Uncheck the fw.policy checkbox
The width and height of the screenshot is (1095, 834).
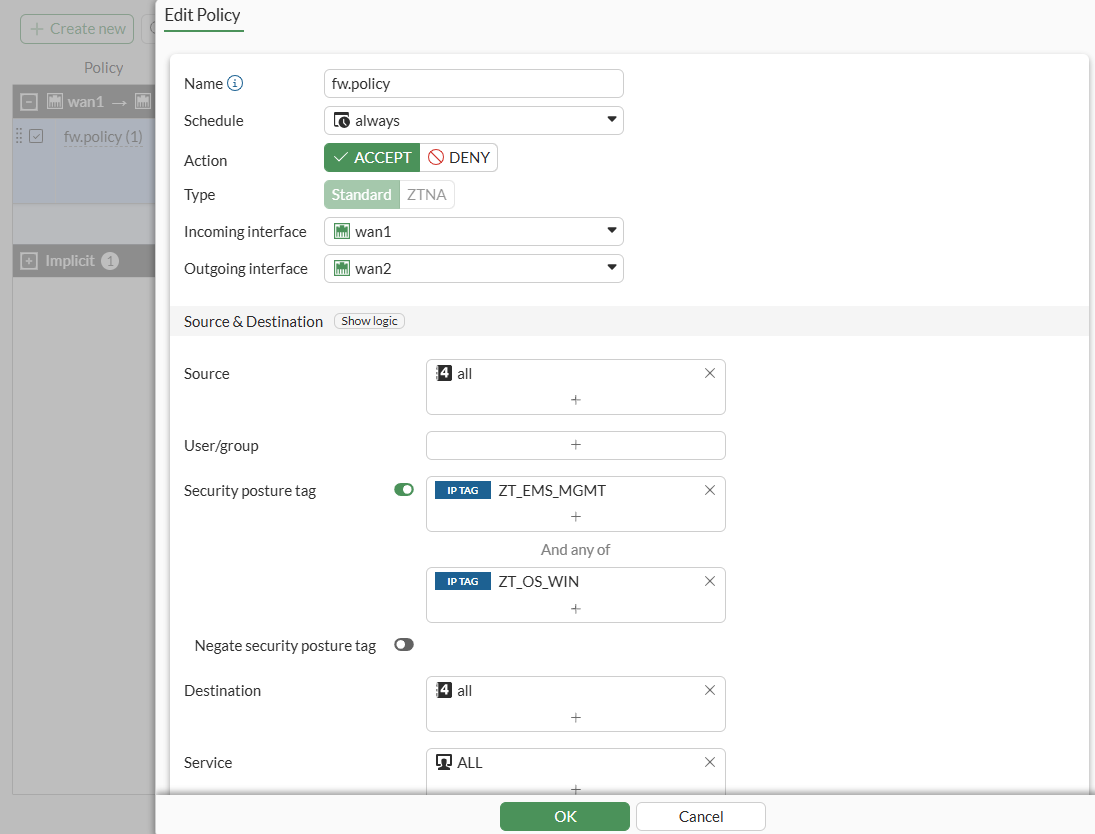[x=37, y=136]
